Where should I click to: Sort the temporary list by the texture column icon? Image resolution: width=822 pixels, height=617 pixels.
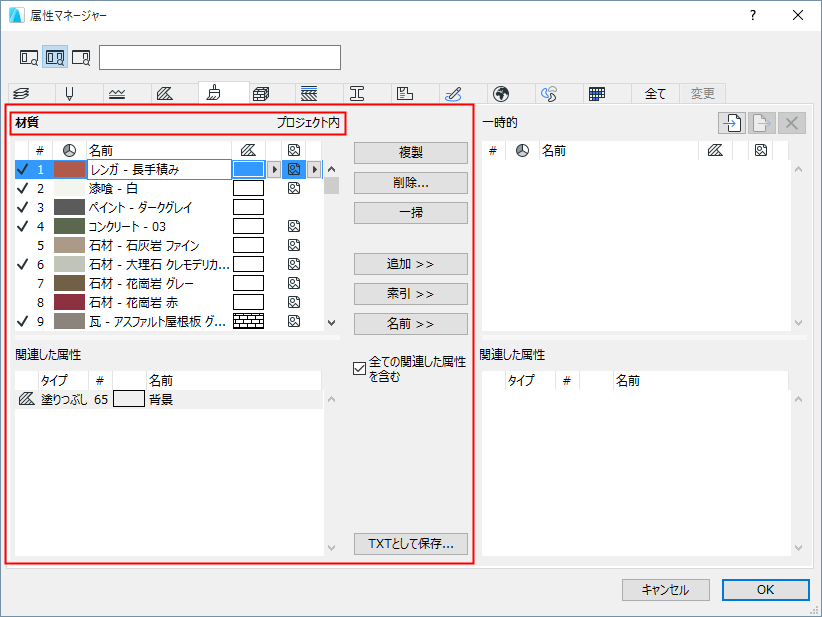pyautogui.click(x=761, y=150)
